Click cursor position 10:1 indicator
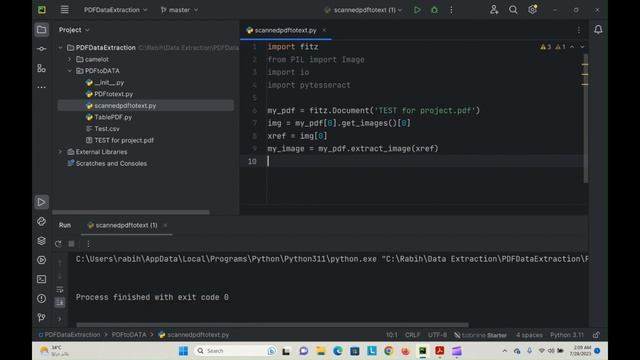Viewport: 640px width, 360px height. [x=391, y=335]
